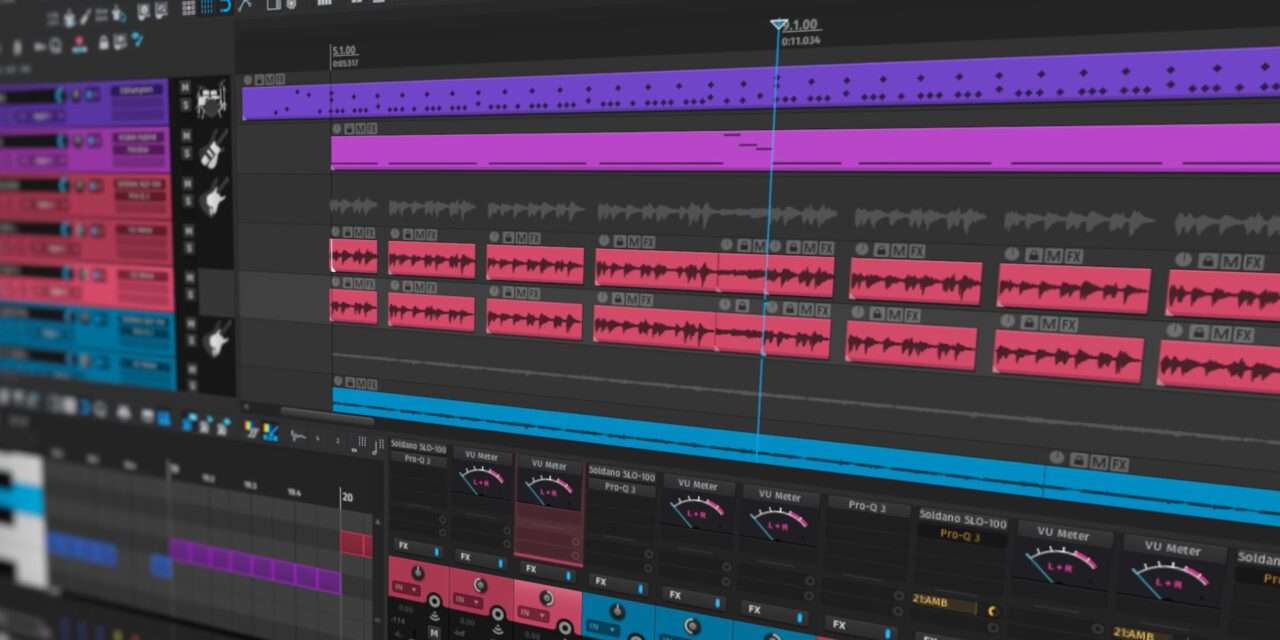Click the VU Meter label on highlighted channel
This screenshot has width=1280, height=640.
[x=549, y=465]
